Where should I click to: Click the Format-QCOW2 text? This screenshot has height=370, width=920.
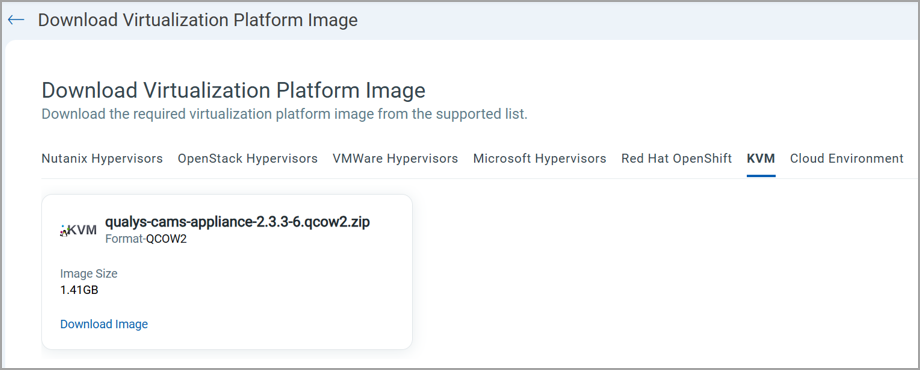(146, 239)
